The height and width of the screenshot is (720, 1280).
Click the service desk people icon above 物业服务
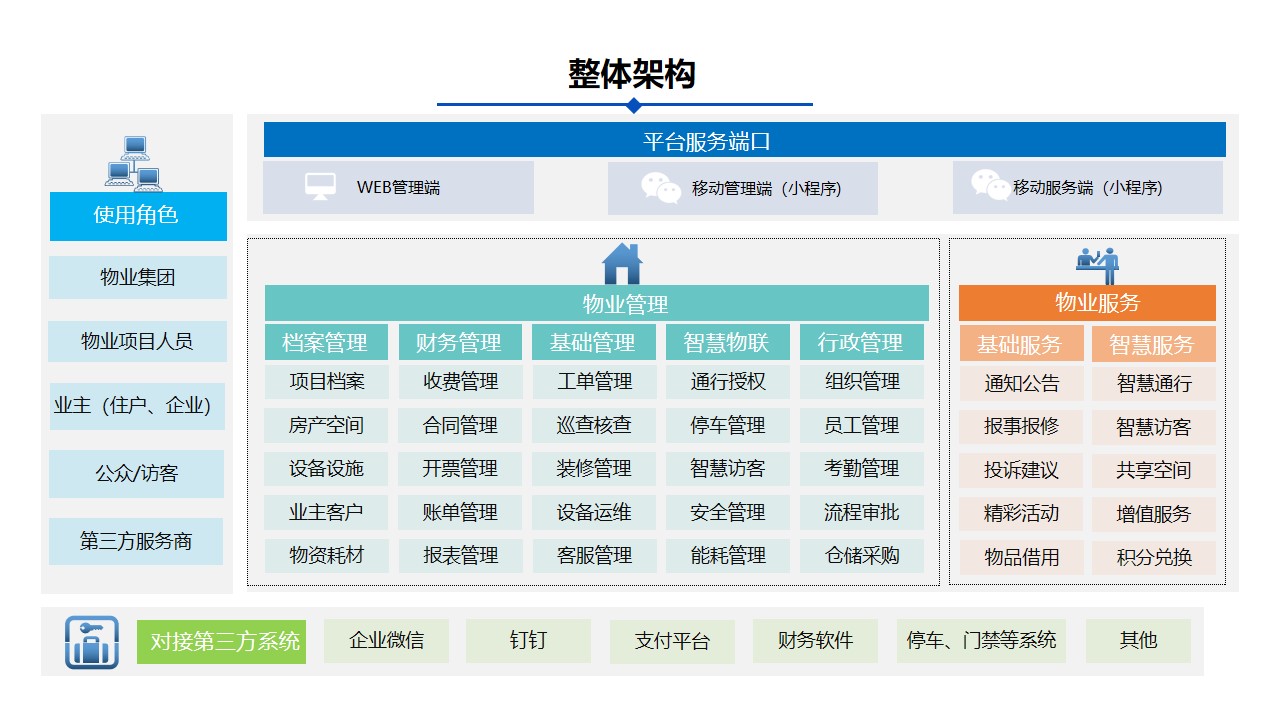[x=1097, y=265]
